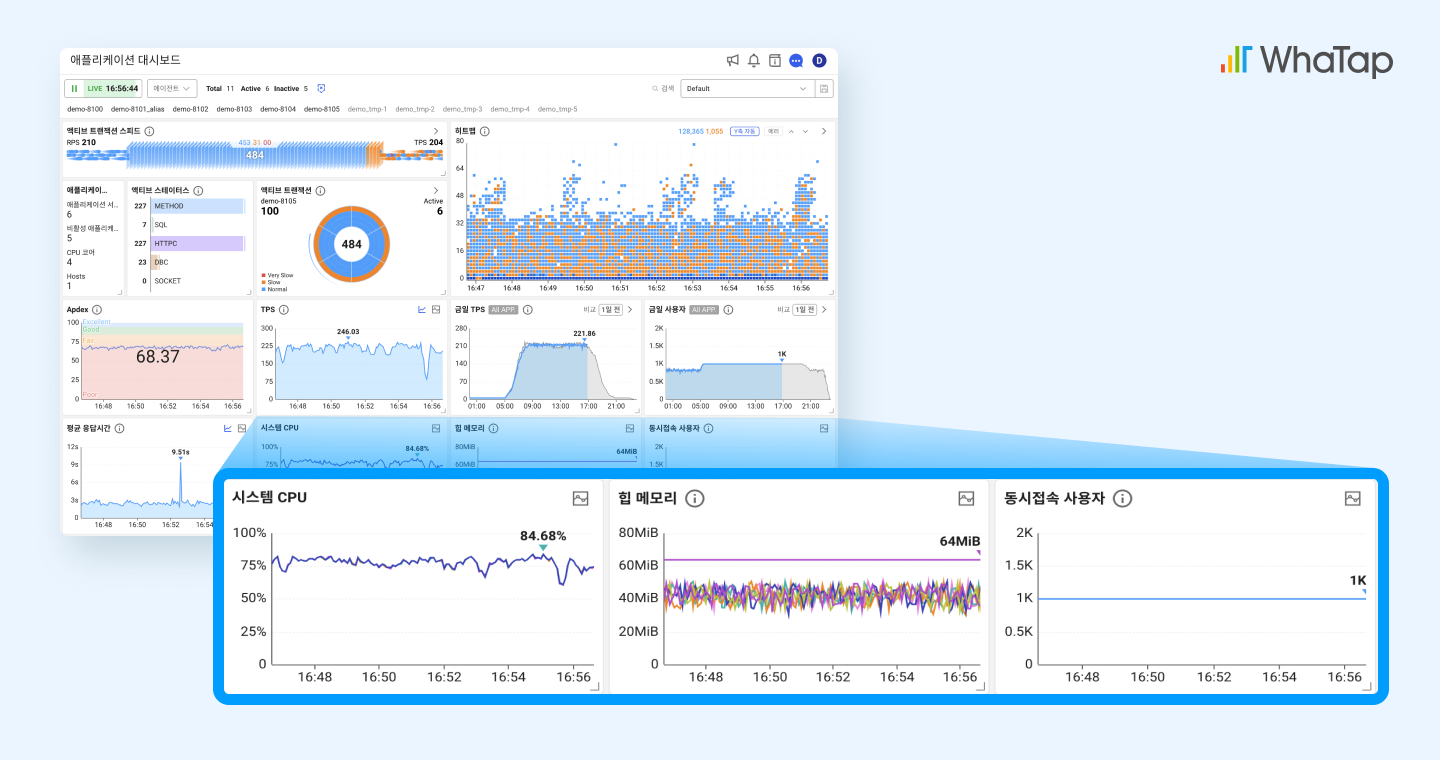1440x760 pixels.
Task: Click the megaphone announcements icon
Action: pos(733,61)
